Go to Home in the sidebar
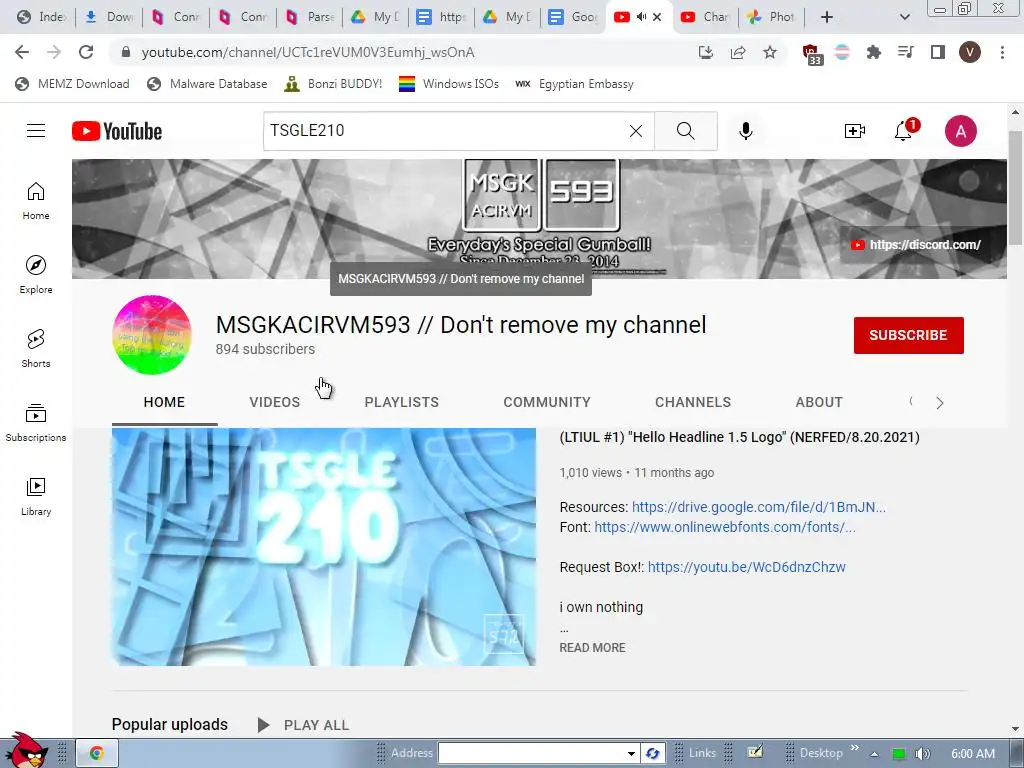 (36, 201)
